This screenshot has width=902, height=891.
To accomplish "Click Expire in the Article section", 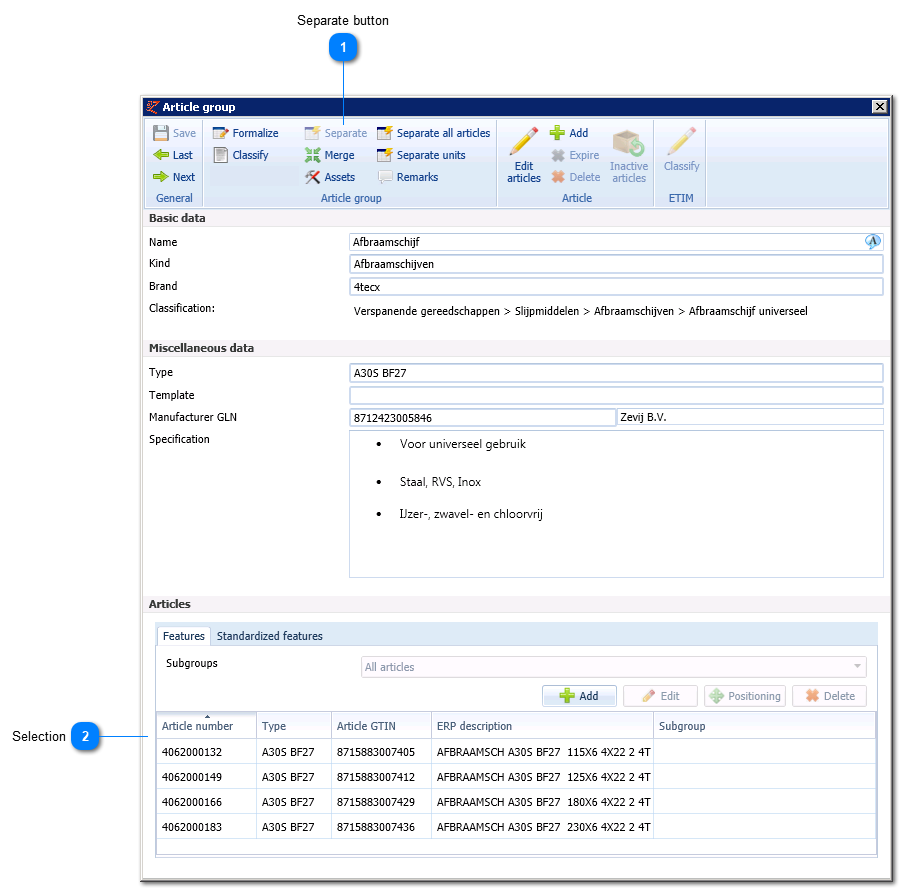I will 575,155.
